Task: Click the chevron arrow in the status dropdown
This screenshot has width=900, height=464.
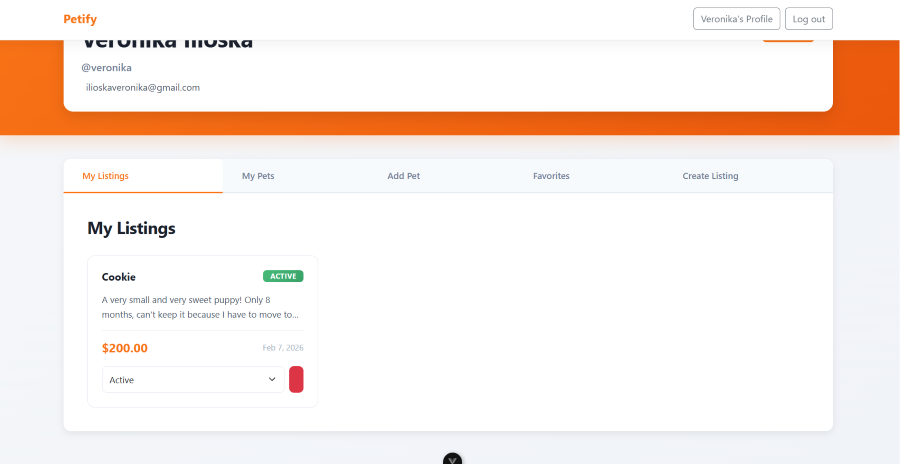Action: pos(272,380)
